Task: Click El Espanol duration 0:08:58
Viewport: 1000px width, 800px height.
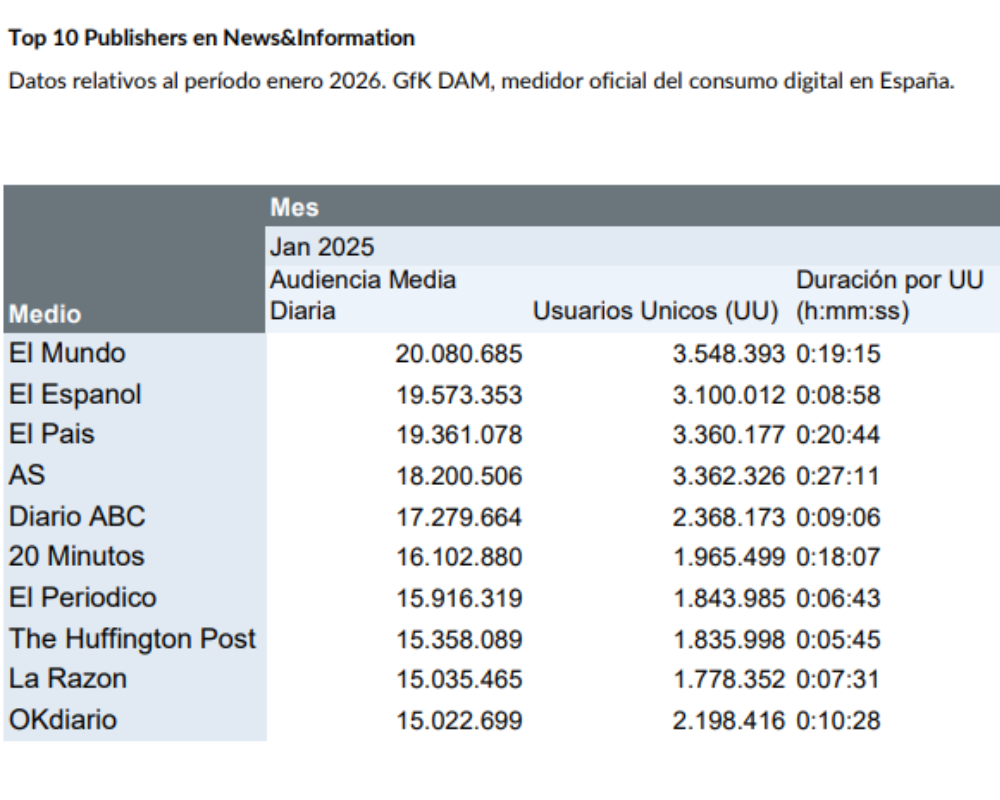Action: pyautogui.click(x=839, y=396)
